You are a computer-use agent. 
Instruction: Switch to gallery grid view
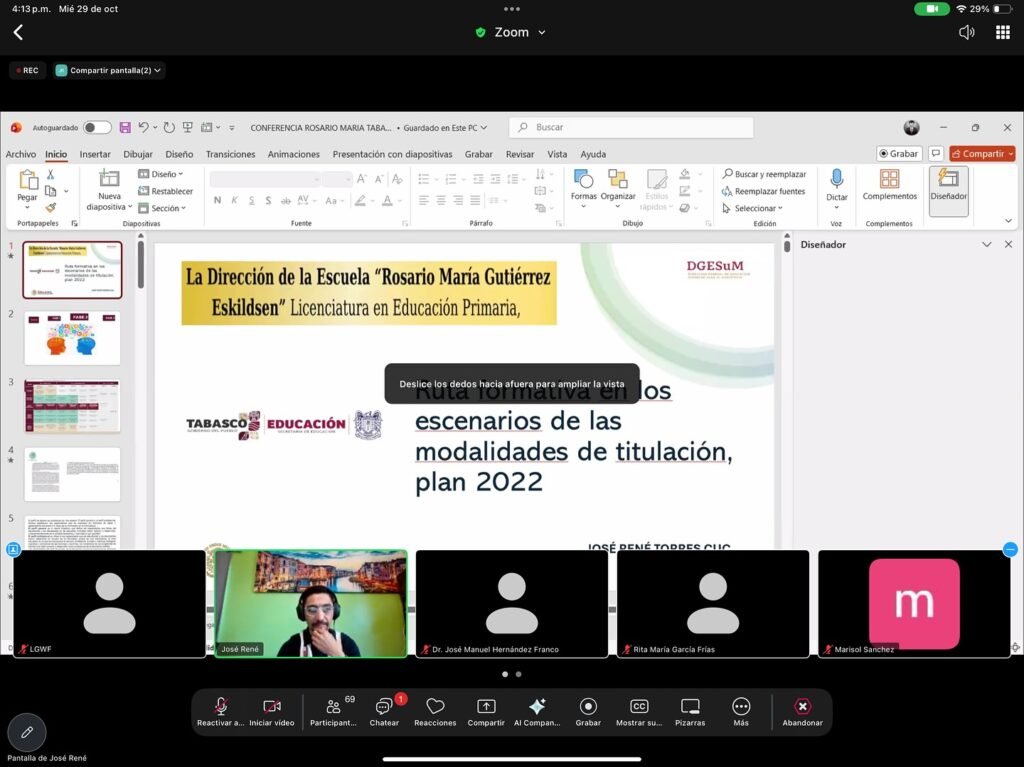(1002, 32)
